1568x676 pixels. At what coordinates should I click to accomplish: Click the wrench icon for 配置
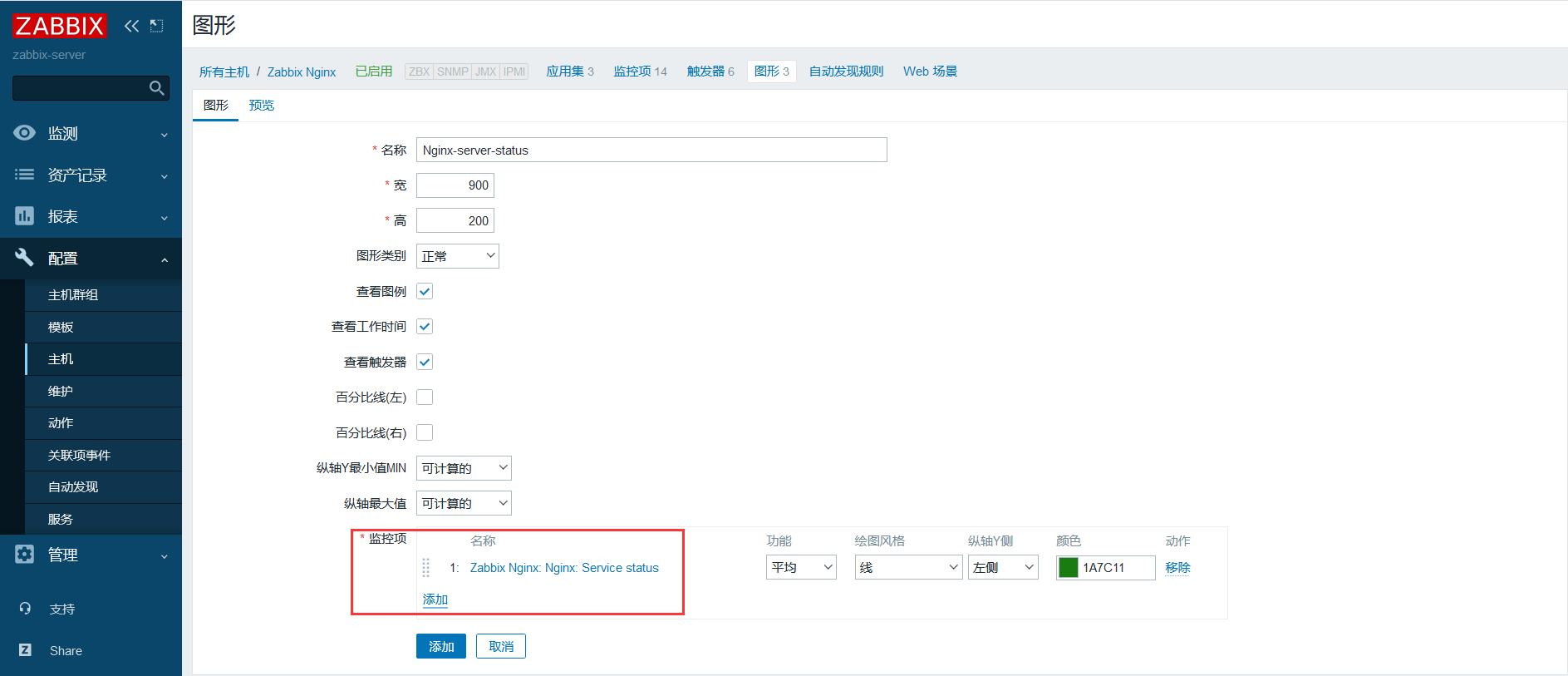point(25,258)
